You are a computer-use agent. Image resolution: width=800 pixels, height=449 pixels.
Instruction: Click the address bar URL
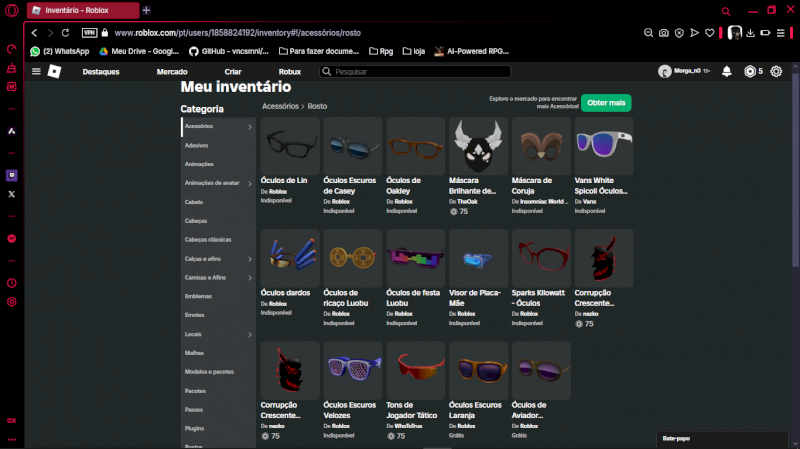pyautogui.click(x=237, y=33)
